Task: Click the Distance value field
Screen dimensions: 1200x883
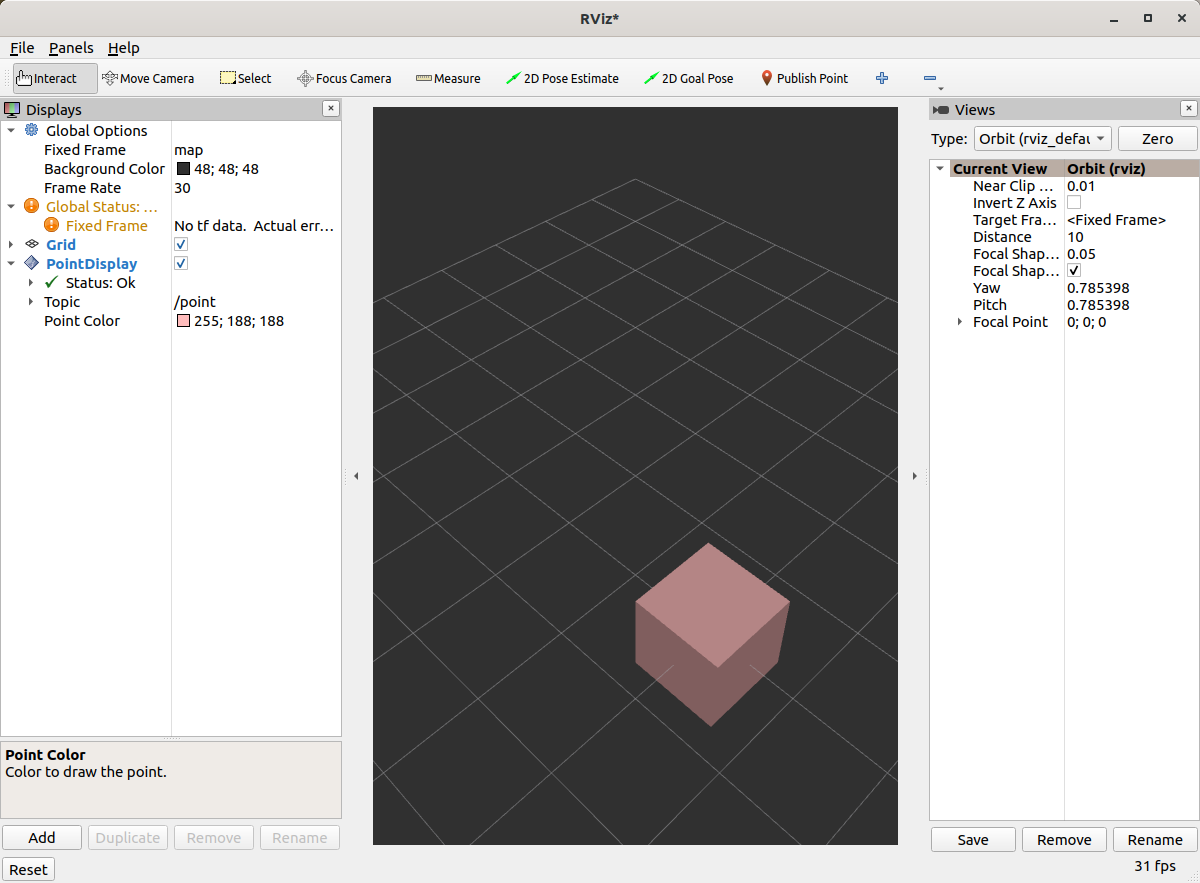Action: point(1100,236)
